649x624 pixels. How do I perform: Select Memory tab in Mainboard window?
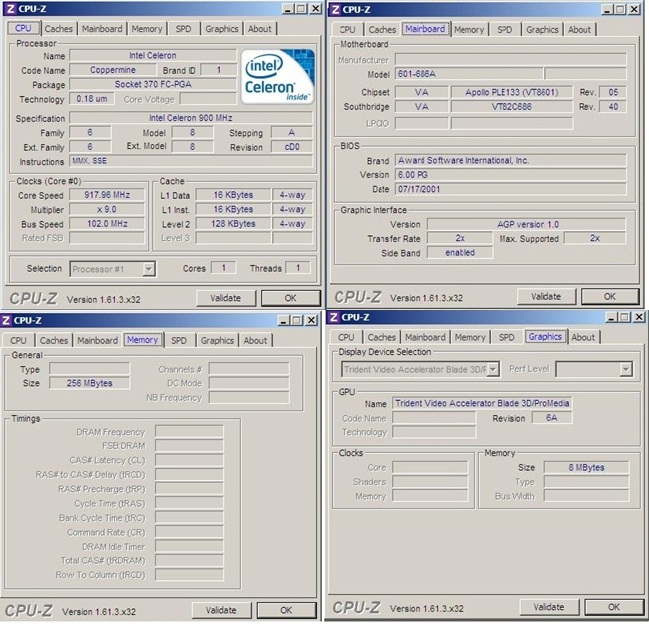(x=469, y=29)
